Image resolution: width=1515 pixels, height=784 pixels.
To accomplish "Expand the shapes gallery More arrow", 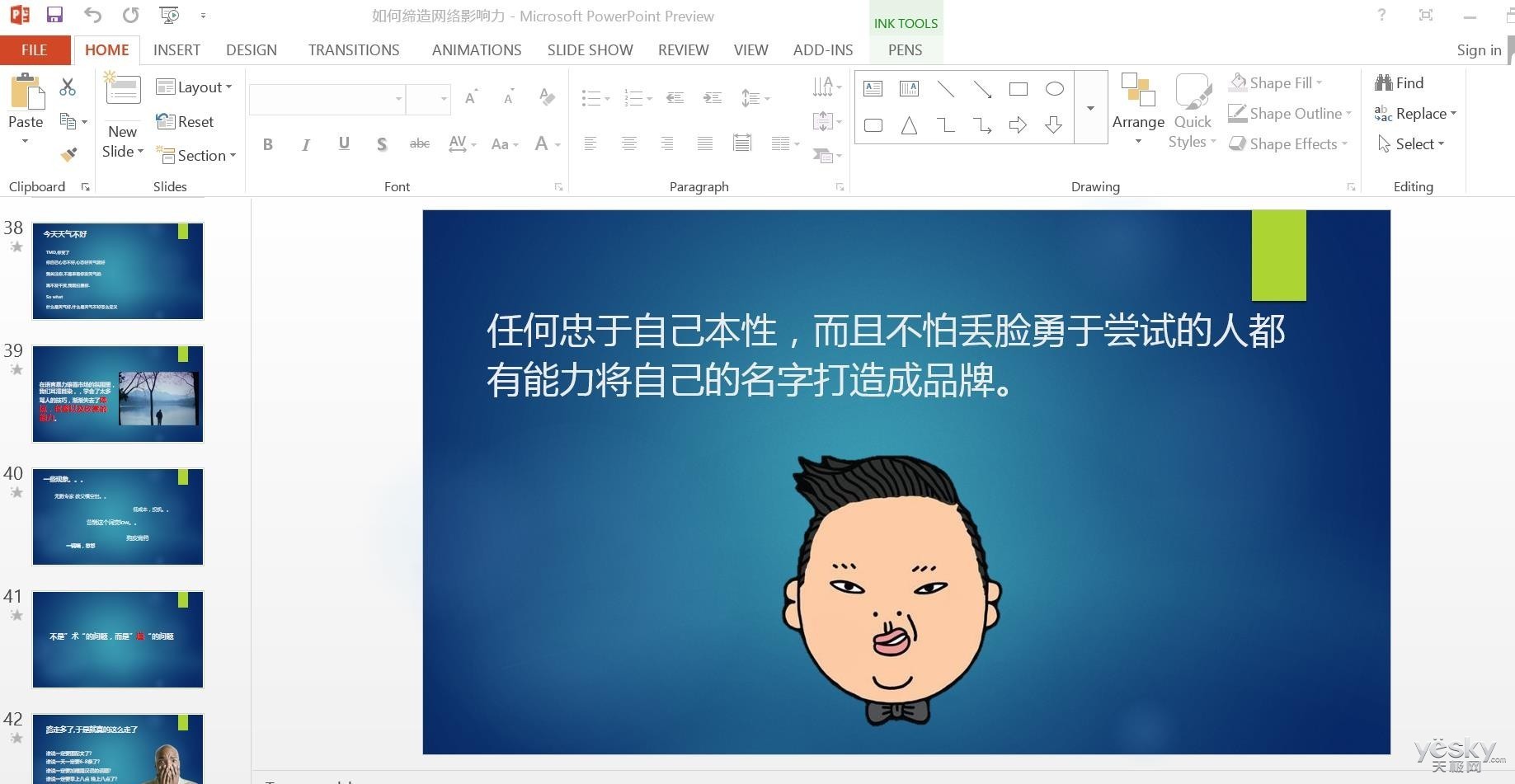I will pyautogui.click(x=1090, y=108).
